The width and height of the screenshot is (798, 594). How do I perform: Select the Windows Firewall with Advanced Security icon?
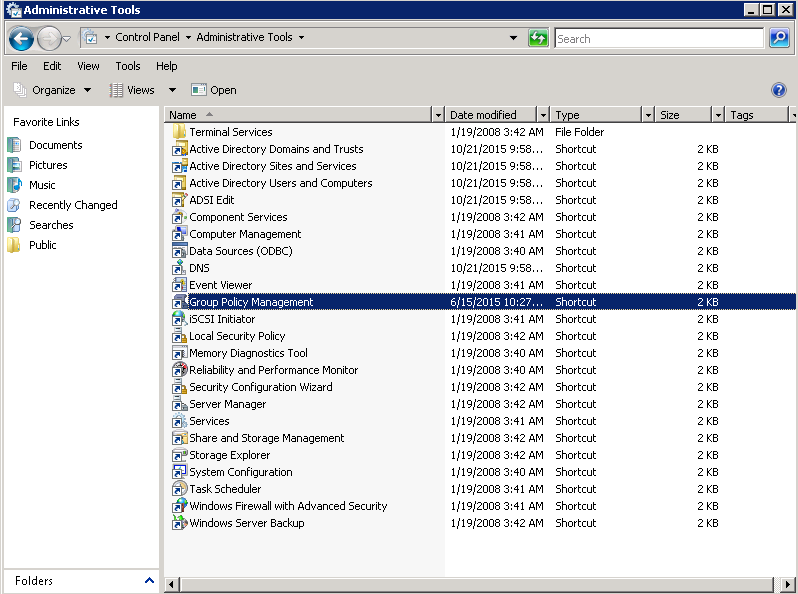point(180,506)
